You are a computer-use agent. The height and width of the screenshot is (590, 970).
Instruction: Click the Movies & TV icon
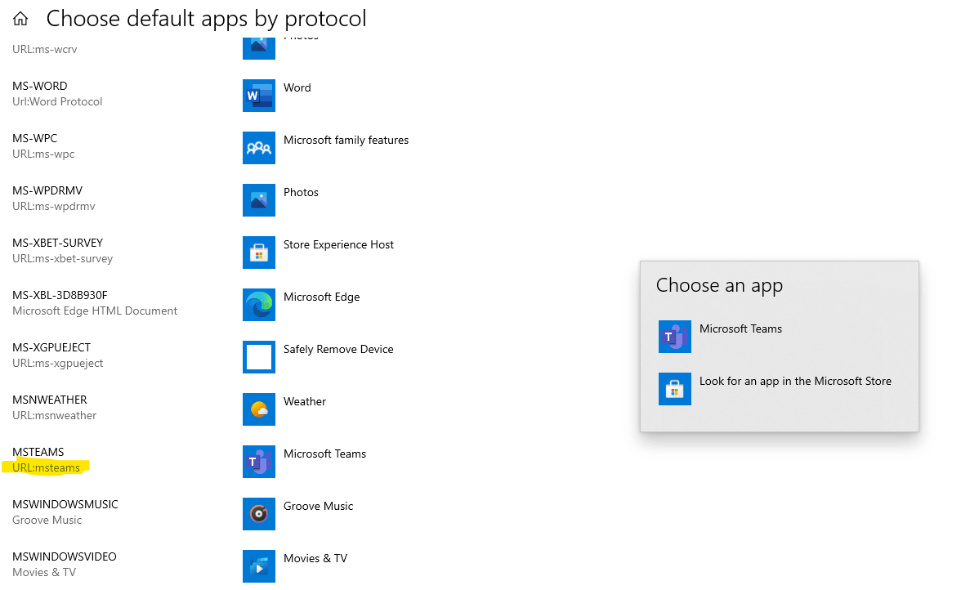point(259,566)
